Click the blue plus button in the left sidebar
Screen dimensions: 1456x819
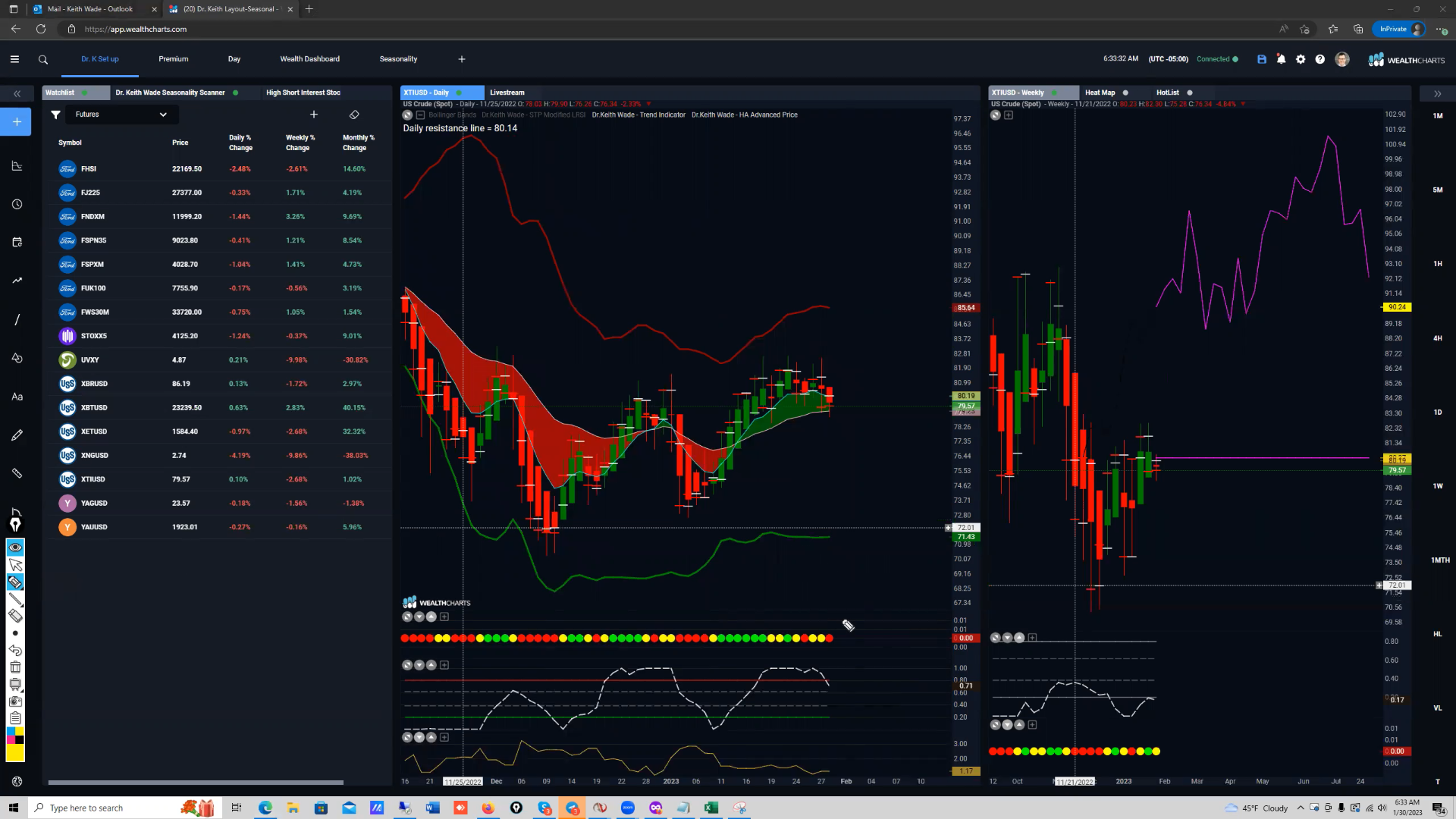pos(16,121)
